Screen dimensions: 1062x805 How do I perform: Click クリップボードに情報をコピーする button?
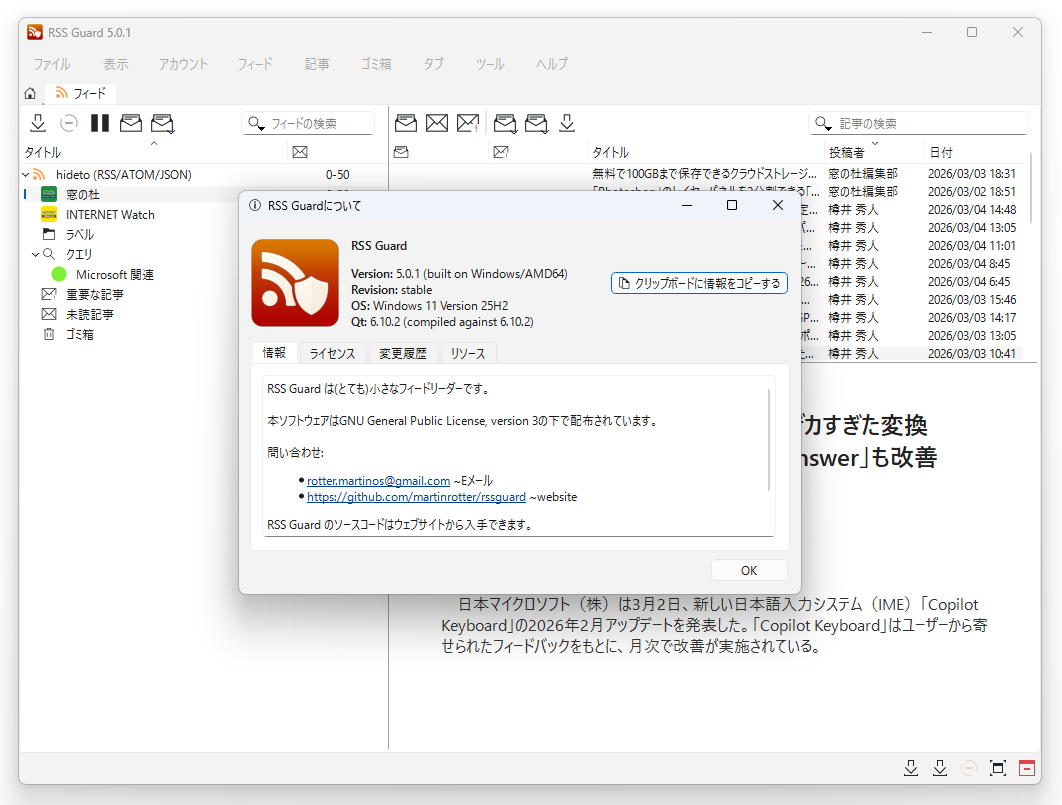(x=698, y=283)
